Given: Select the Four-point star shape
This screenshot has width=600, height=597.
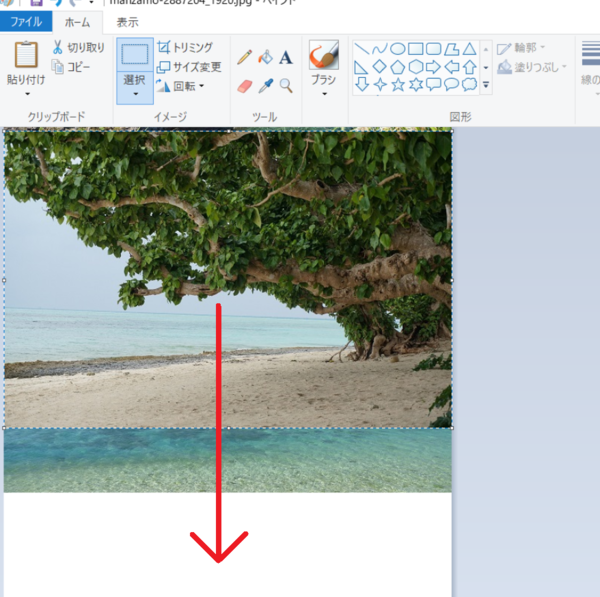Looking at the screenshot, I should [380, 84].
